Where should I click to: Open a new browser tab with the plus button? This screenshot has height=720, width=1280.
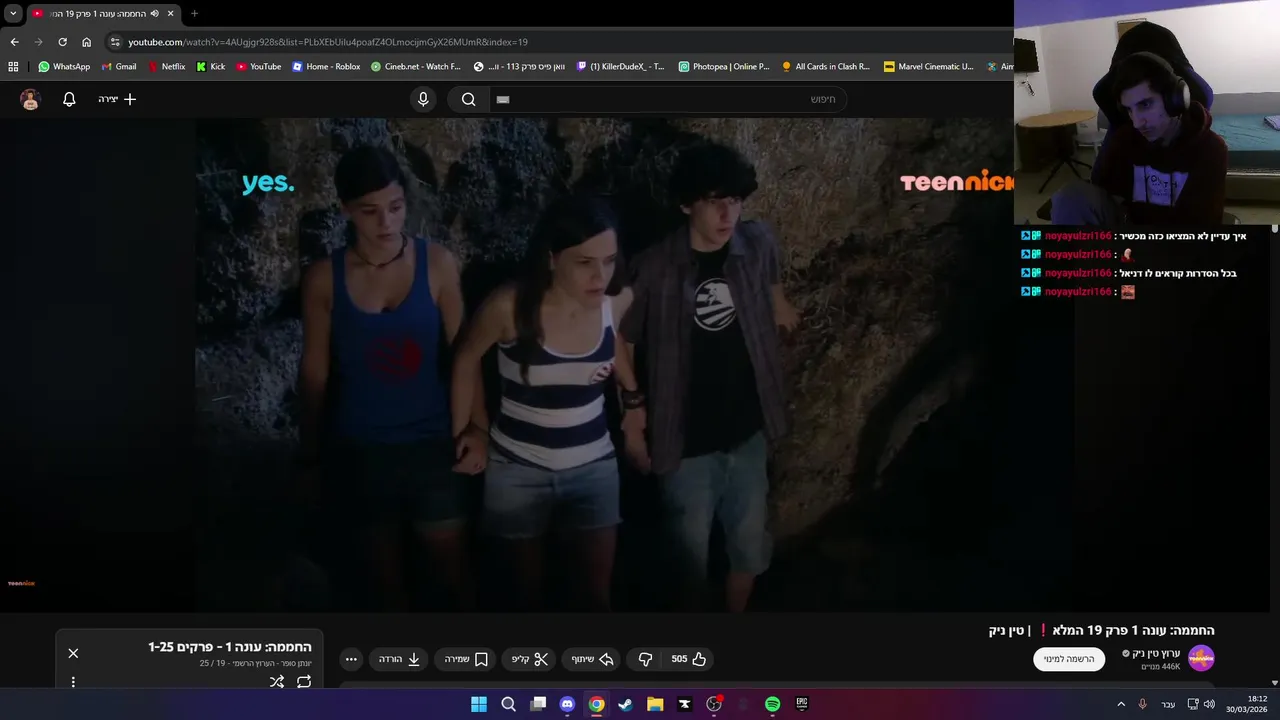click(194, 14)
